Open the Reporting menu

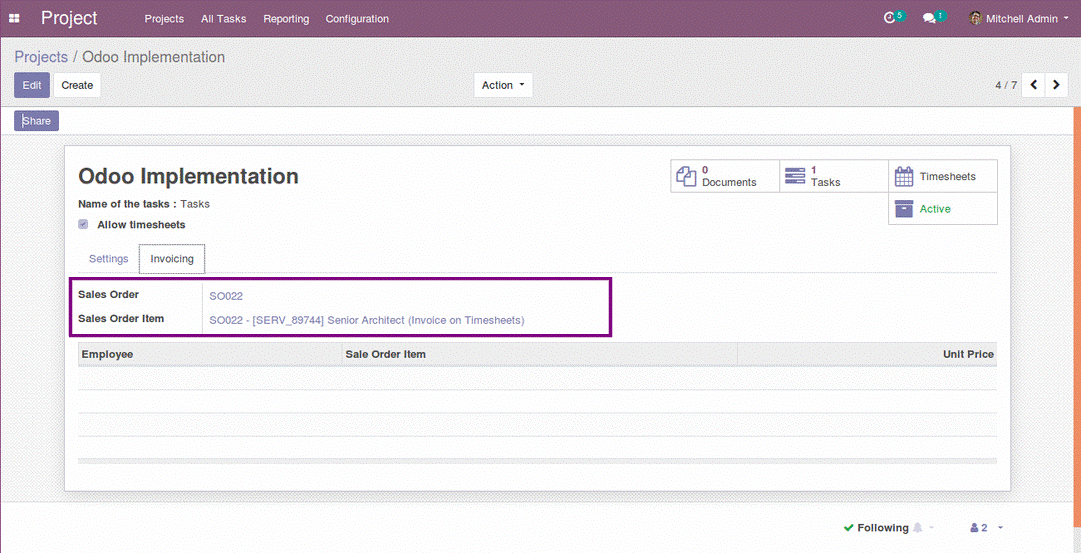point(286,19)
